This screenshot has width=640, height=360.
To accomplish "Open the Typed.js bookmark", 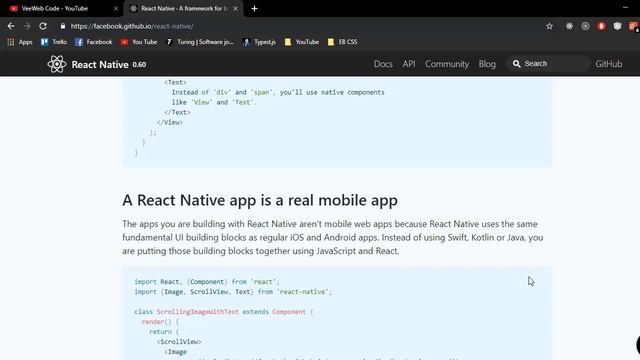I will (x=259, y=42).
